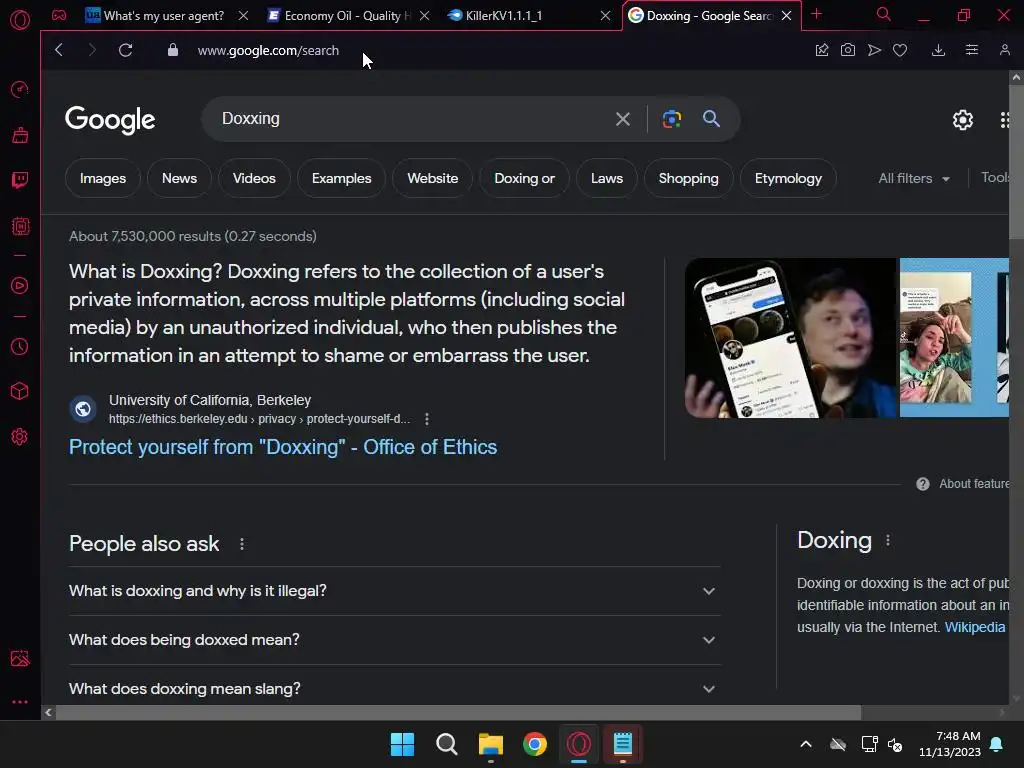The height and width of the screenshot is (768, 1024).
Task: Open GX Corner gamepad icon
Action: pos(59,15)
